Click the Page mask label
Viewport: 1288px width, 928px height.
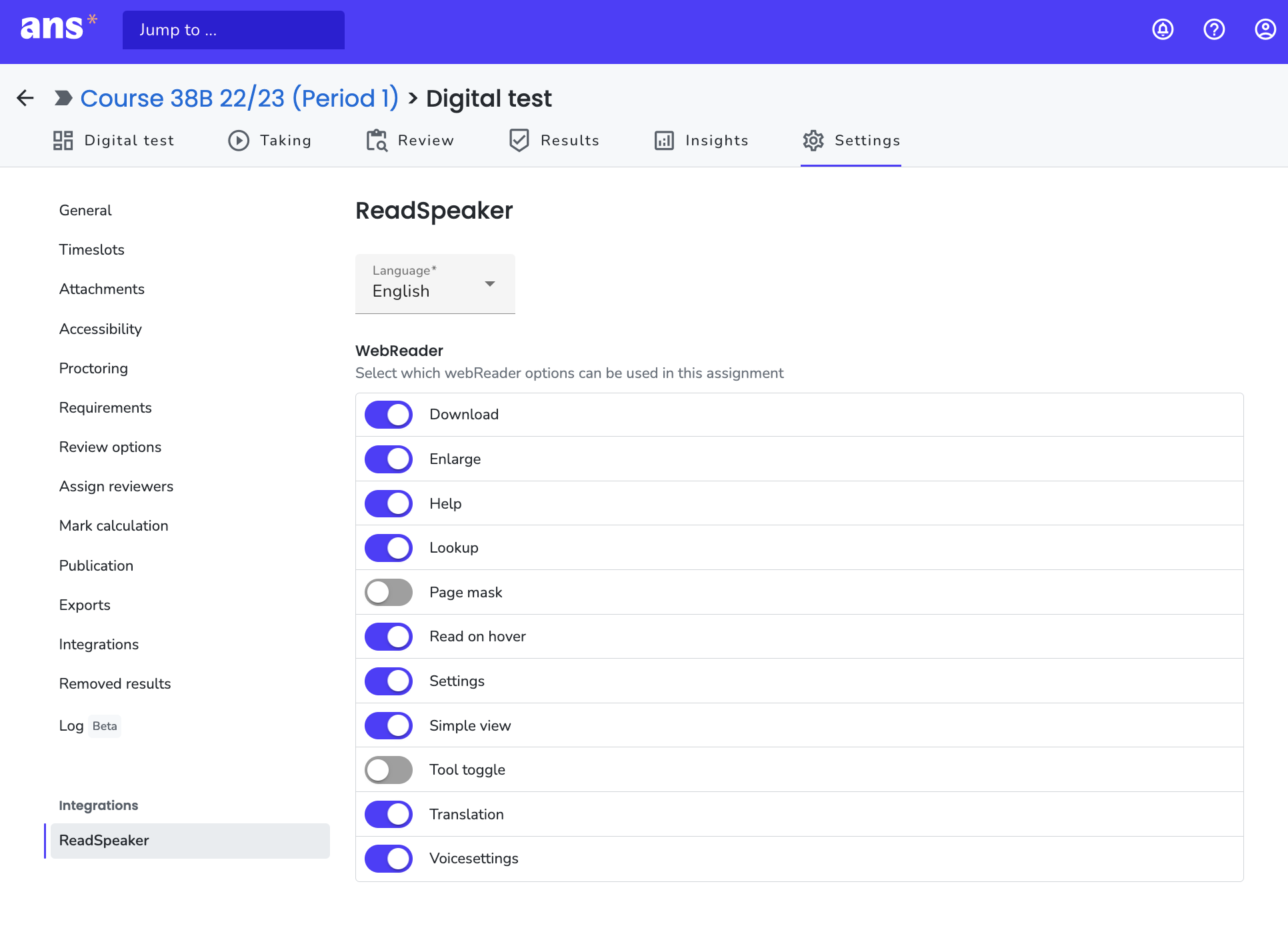(466, 593)
